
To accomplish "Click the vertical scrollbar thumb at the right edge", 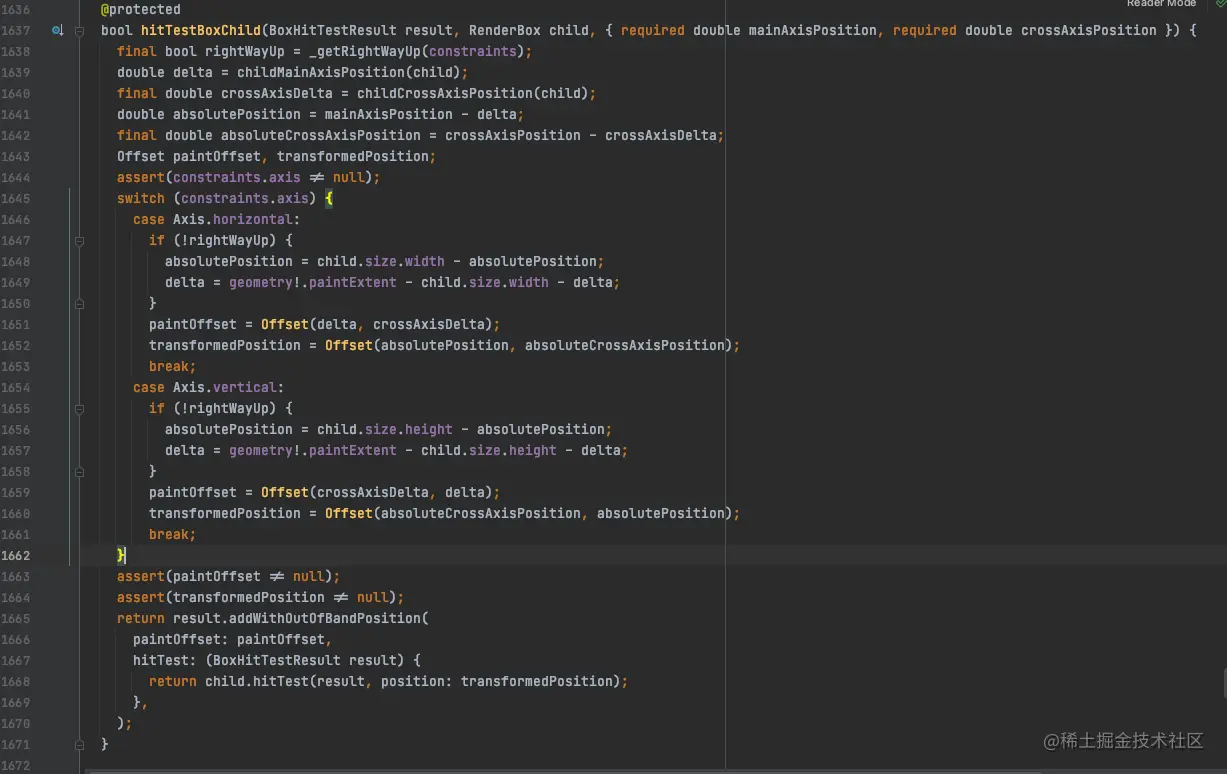I will 1223,683.
